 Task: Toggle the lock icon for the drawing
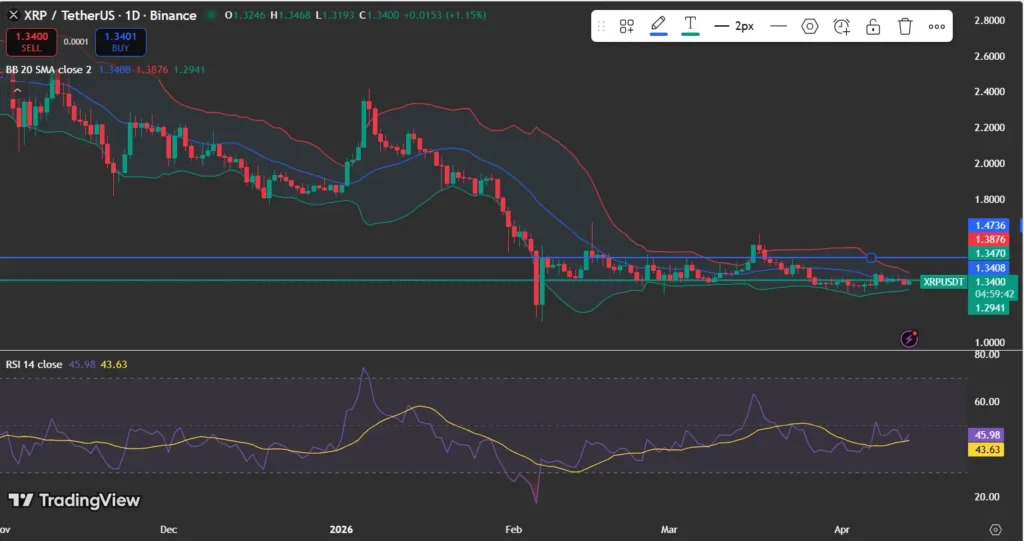873,26
